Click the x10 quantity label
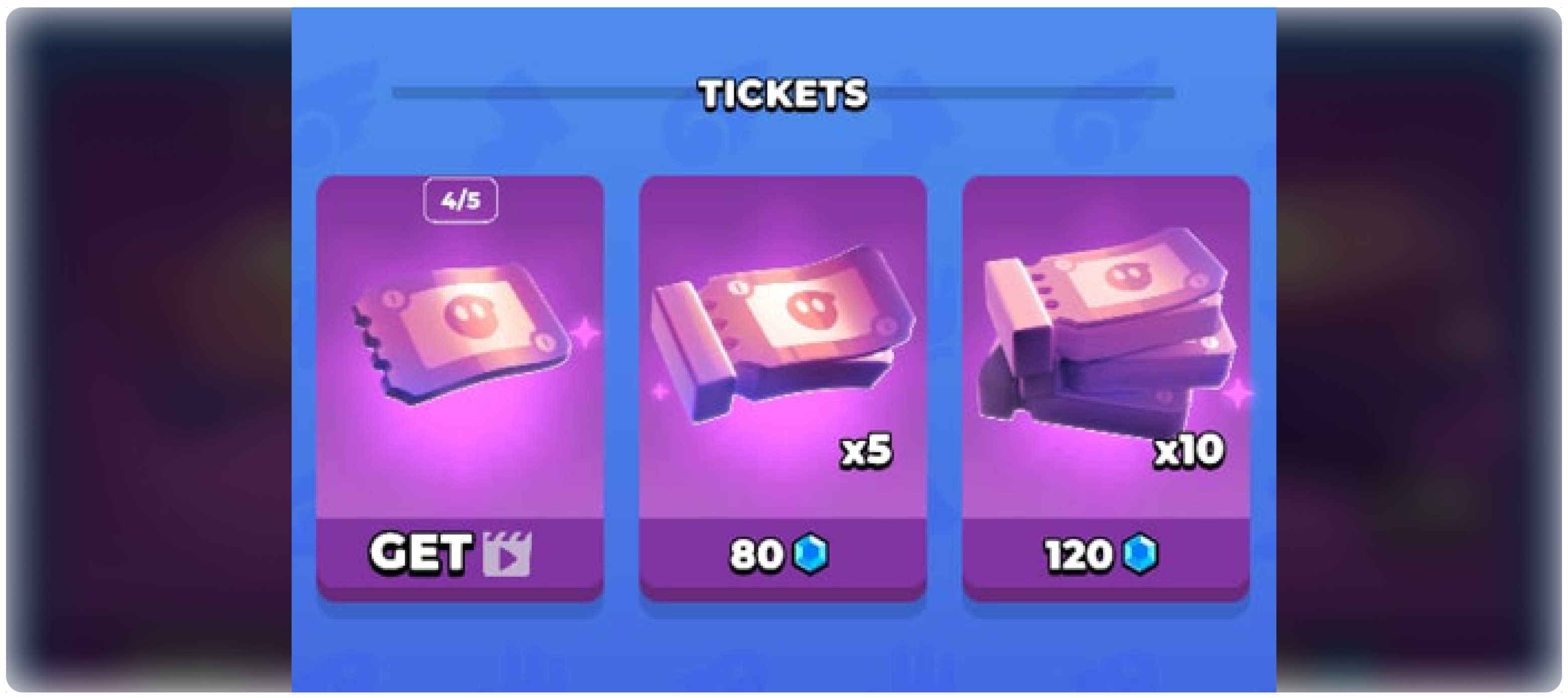The height and width of the screenshot is (698, 1568). (1189, 451)
